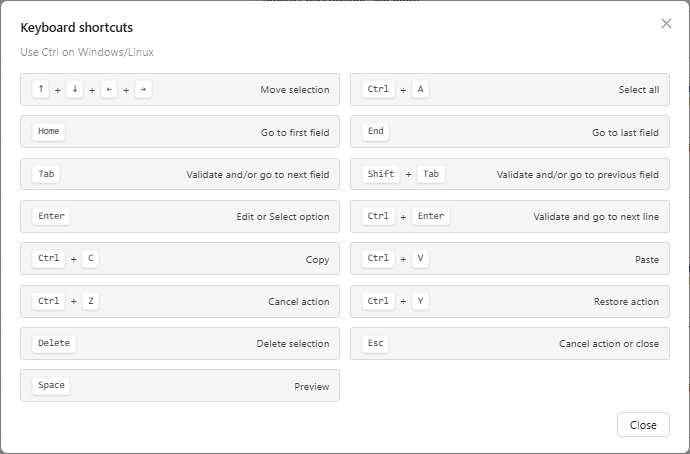Select the Move selection shortcut row
Image resolution: width=690 pixels, height=454 pixels.
point(180,90)
